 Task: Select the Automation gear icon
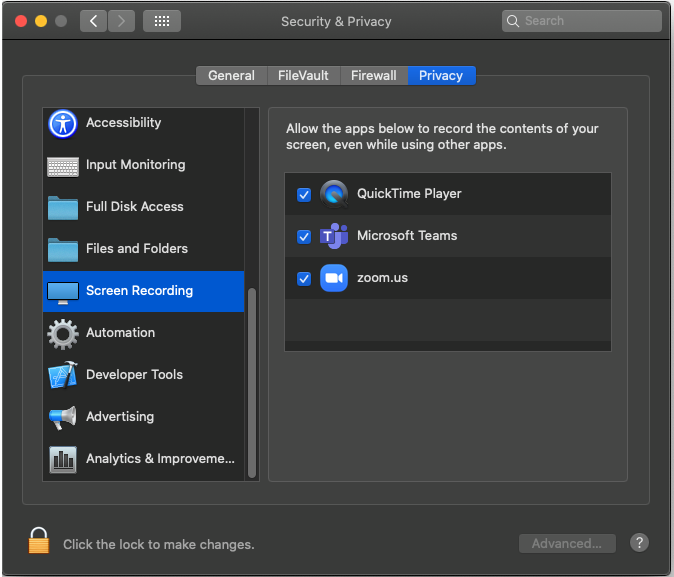pyautogui.click(x=63, y=333)
